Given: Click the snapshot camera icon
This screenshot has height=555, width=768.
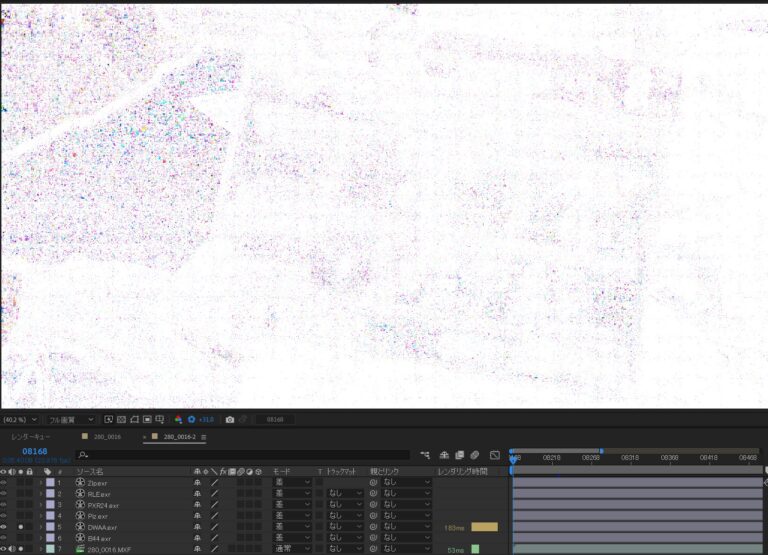Looking at the screenshot, I should [230, 419].
